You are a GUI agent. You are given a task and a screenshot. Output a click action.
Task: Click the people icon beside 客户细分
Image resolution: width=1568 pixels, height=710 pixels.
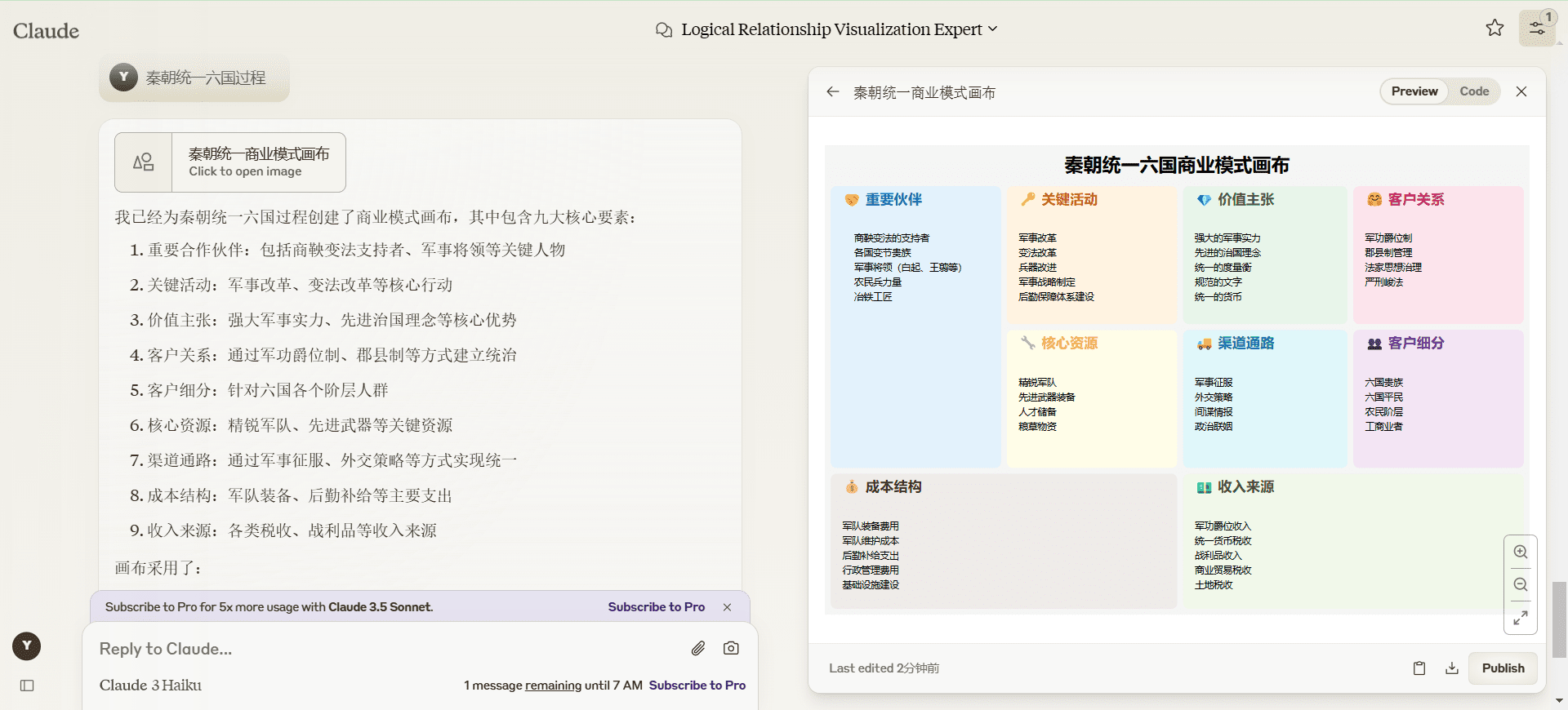coord(1374,344)
